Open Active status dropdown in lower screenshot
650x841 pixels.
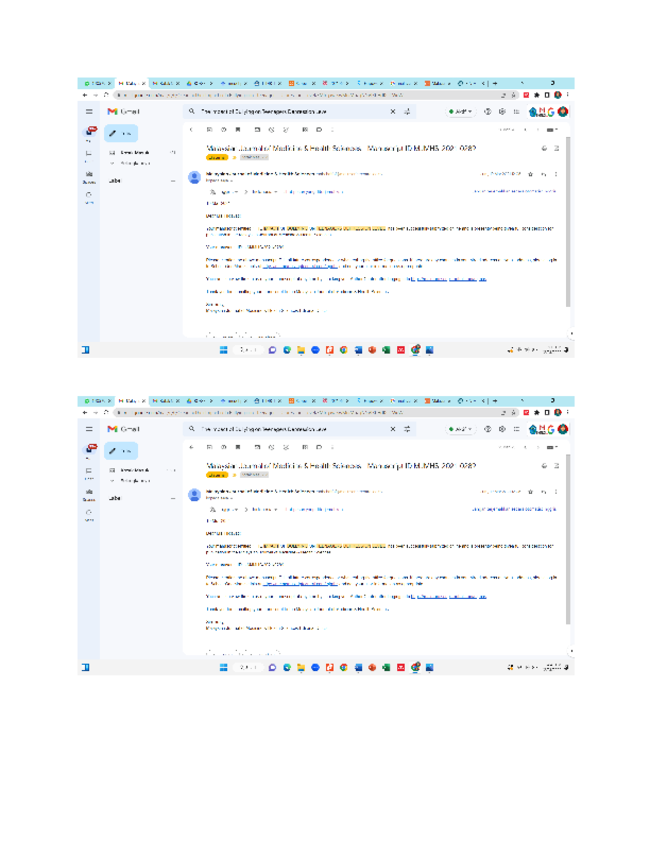pyautogui.click(x=461, y=429)
